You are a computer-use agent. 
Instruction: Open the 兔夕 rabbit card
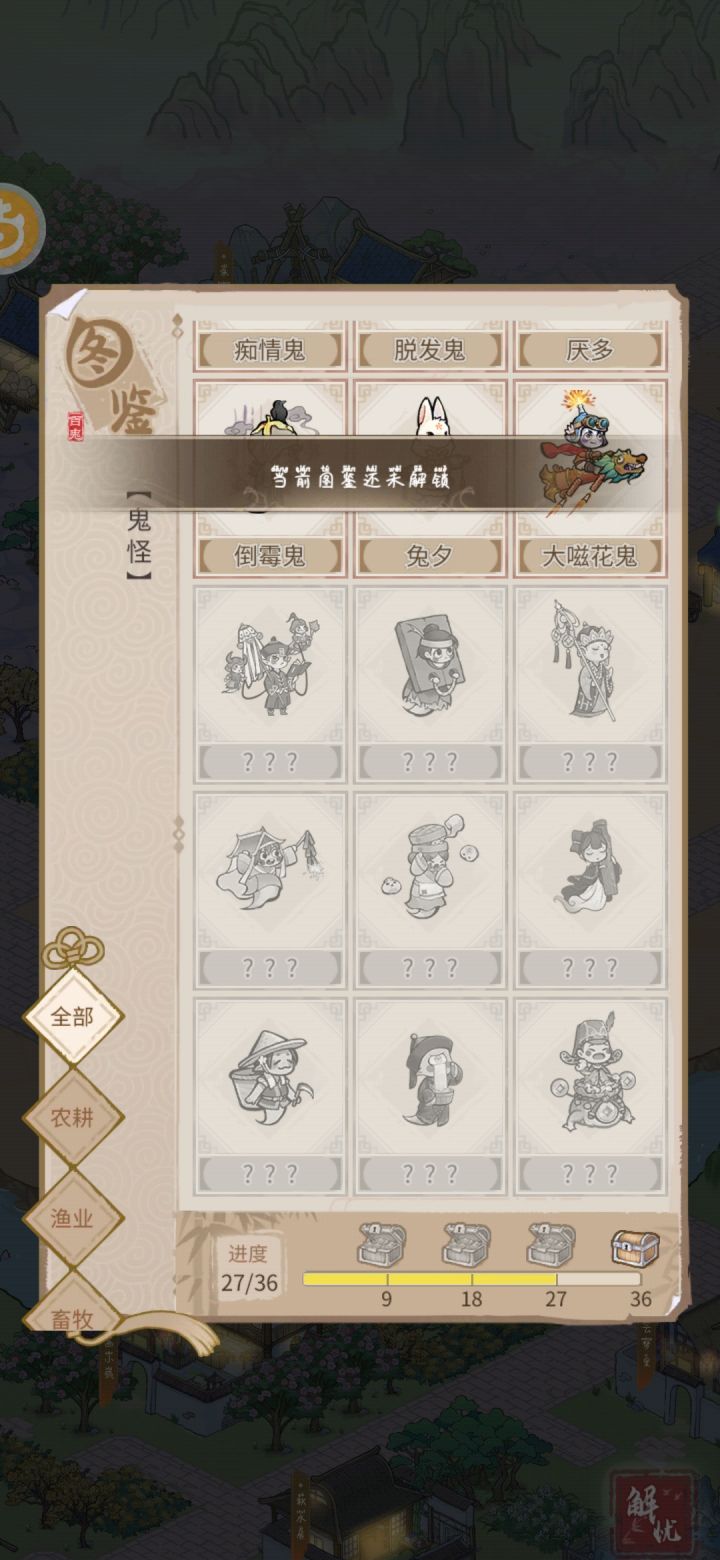[430, 478]
